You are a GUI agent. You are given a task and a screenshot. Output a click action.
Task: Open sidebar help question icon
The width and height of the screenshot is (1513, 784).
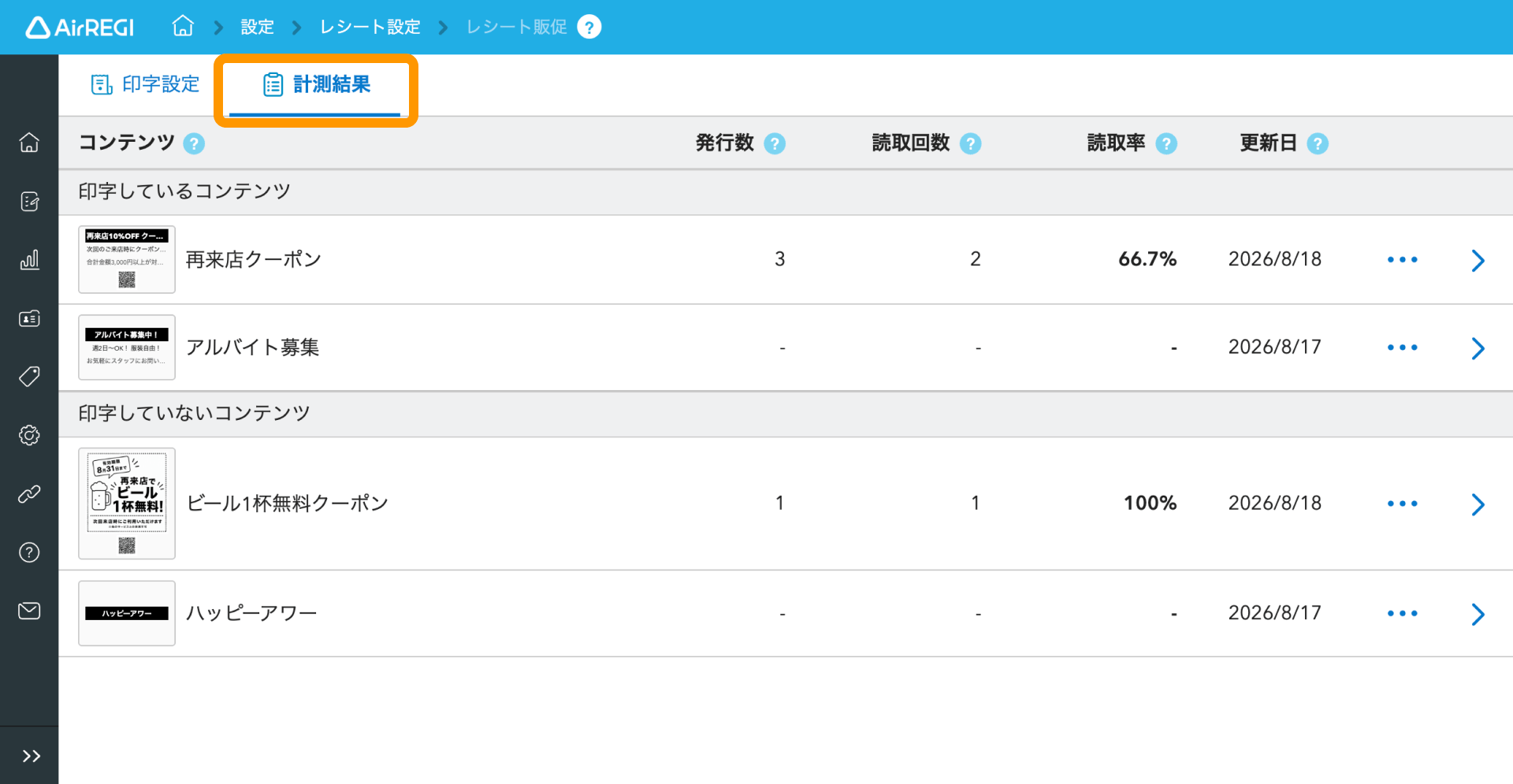pyautogui.click(x=29, y=552)
